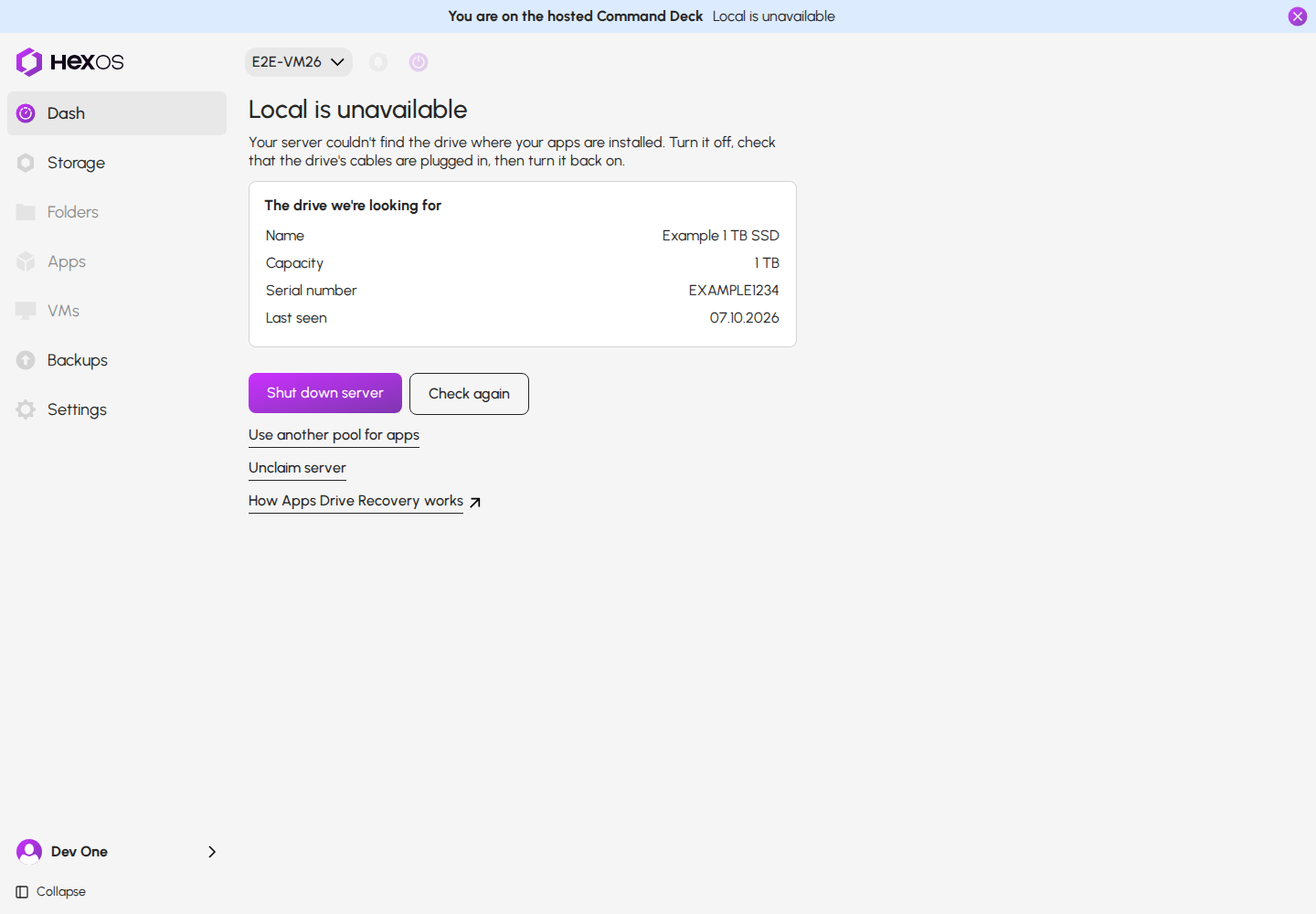Expand the E2E-VM26 server dropdown
The image size is (1316, 914).
click(x=299, y=62)
